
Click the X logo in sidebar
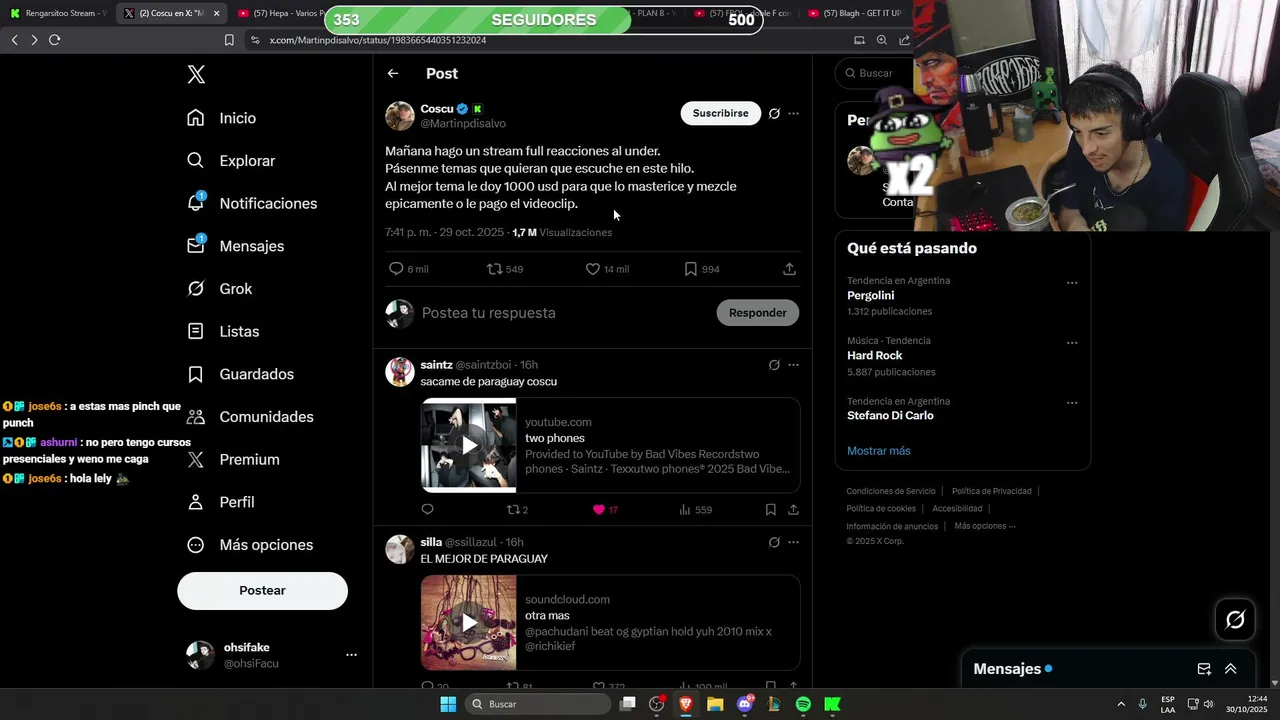(197, 75)
